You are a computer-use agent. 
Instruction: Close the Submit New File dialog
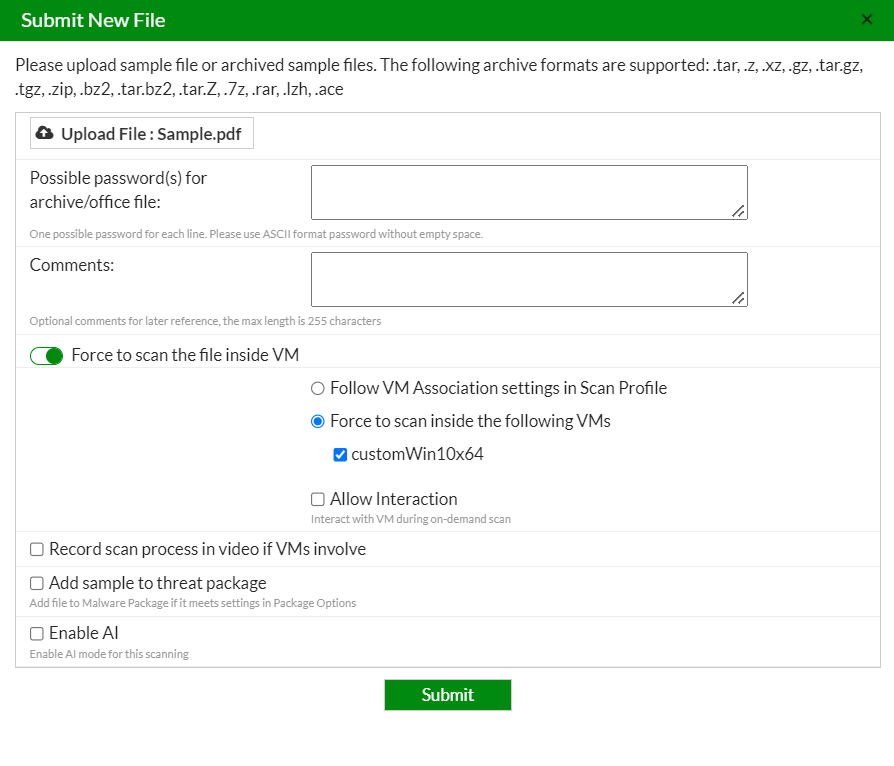tap(867, 19)
